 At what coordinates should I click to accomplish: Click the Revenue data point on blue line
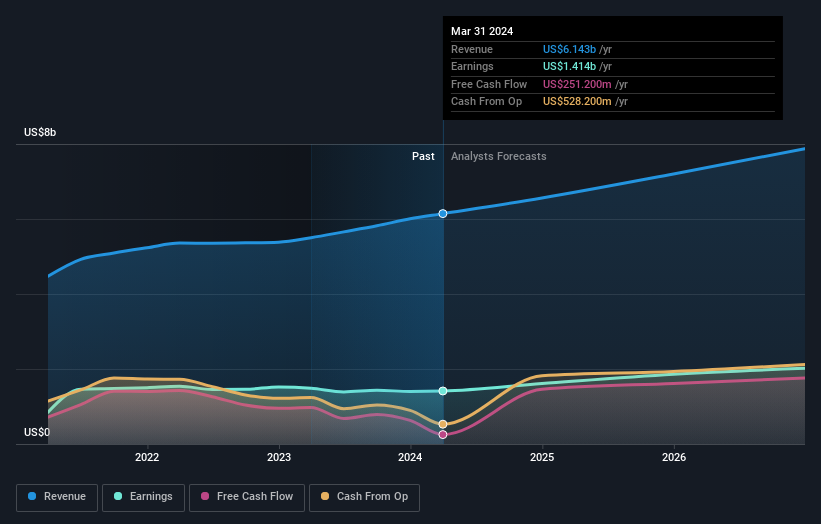[x=443, y=214]
